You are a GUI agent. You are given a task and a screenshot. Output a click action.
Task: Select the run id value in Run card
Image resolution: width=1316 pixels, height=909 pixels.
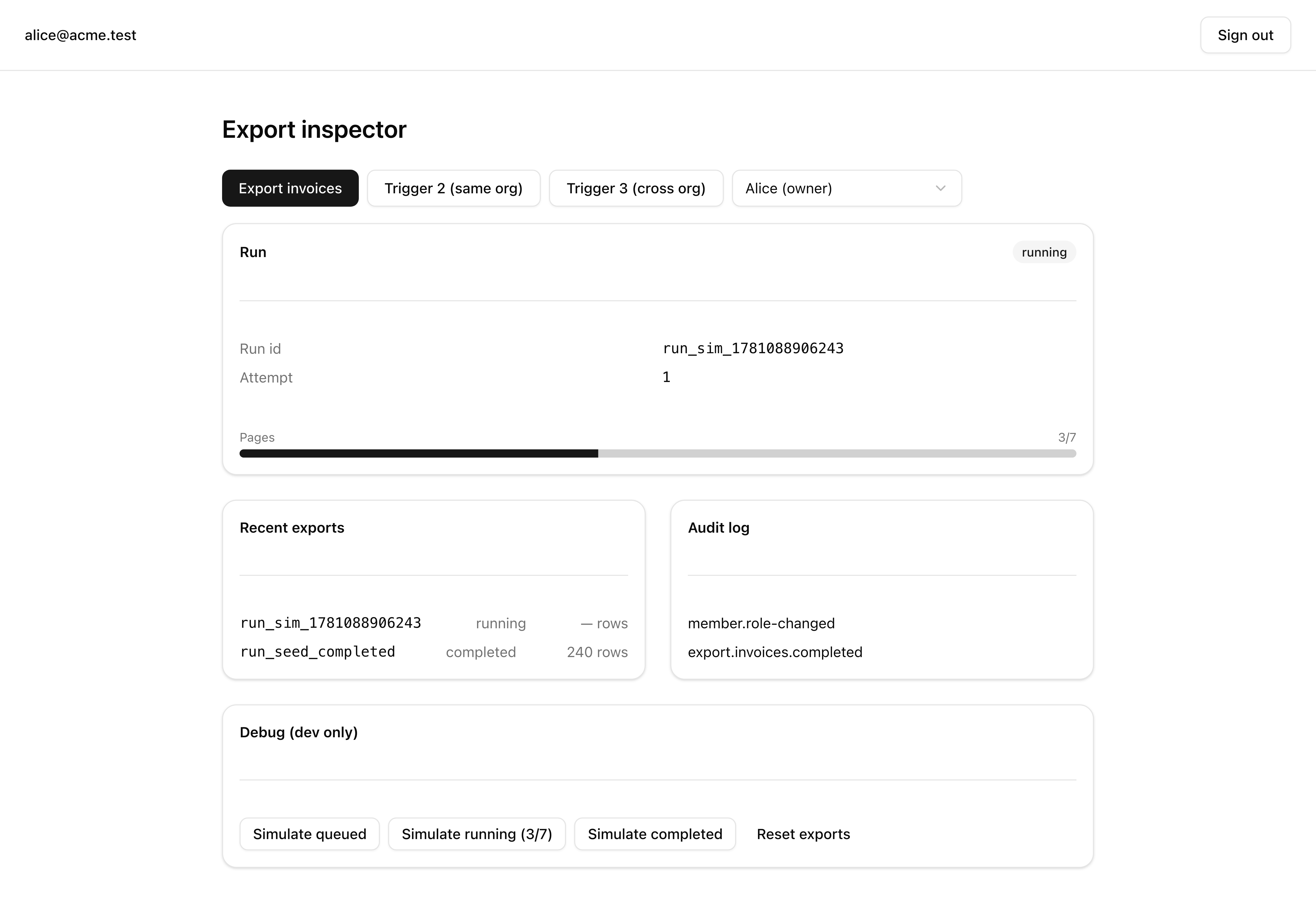(x=753, y=349)
